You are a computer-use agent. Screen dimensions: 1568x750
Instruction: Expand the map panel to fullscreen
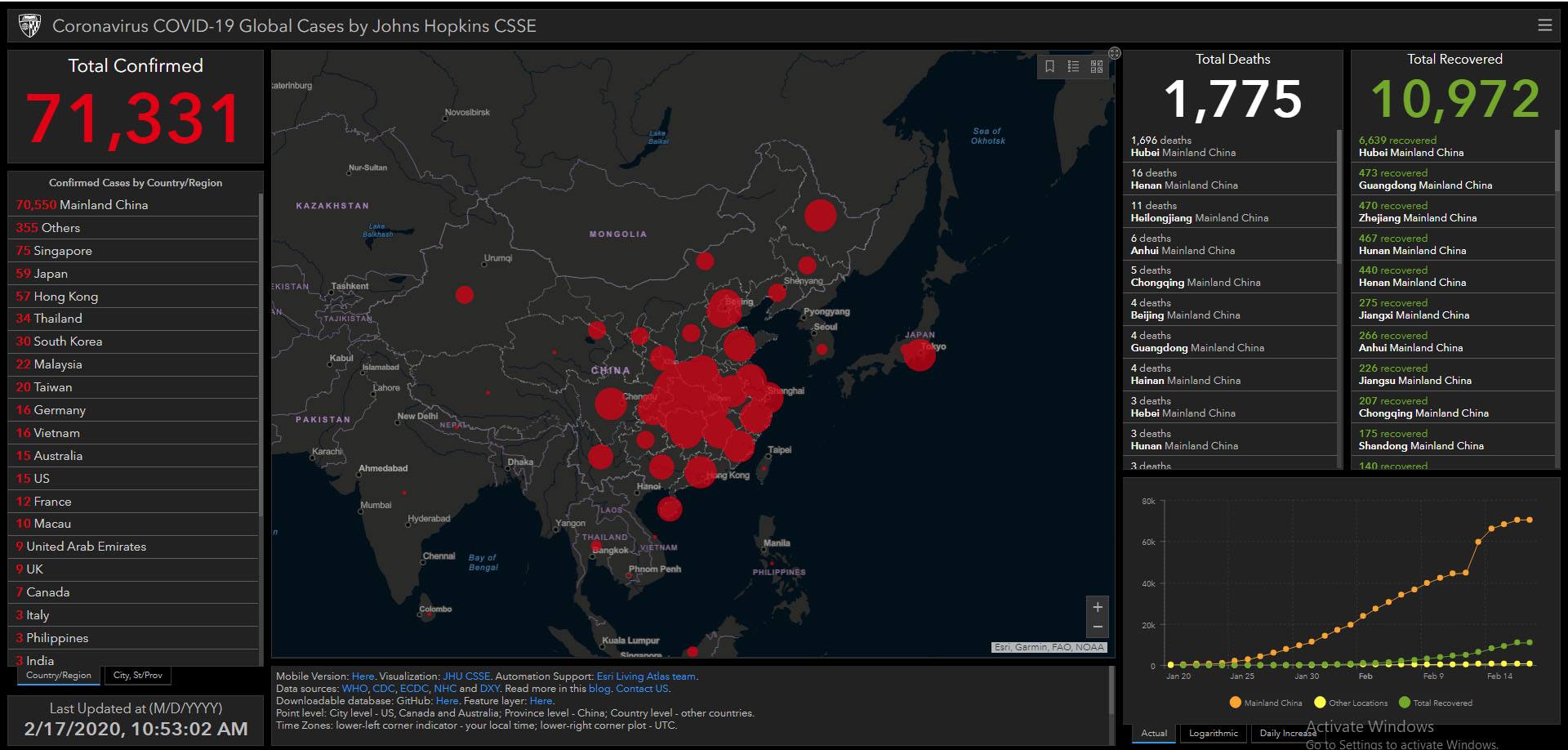pos(1115,53)
